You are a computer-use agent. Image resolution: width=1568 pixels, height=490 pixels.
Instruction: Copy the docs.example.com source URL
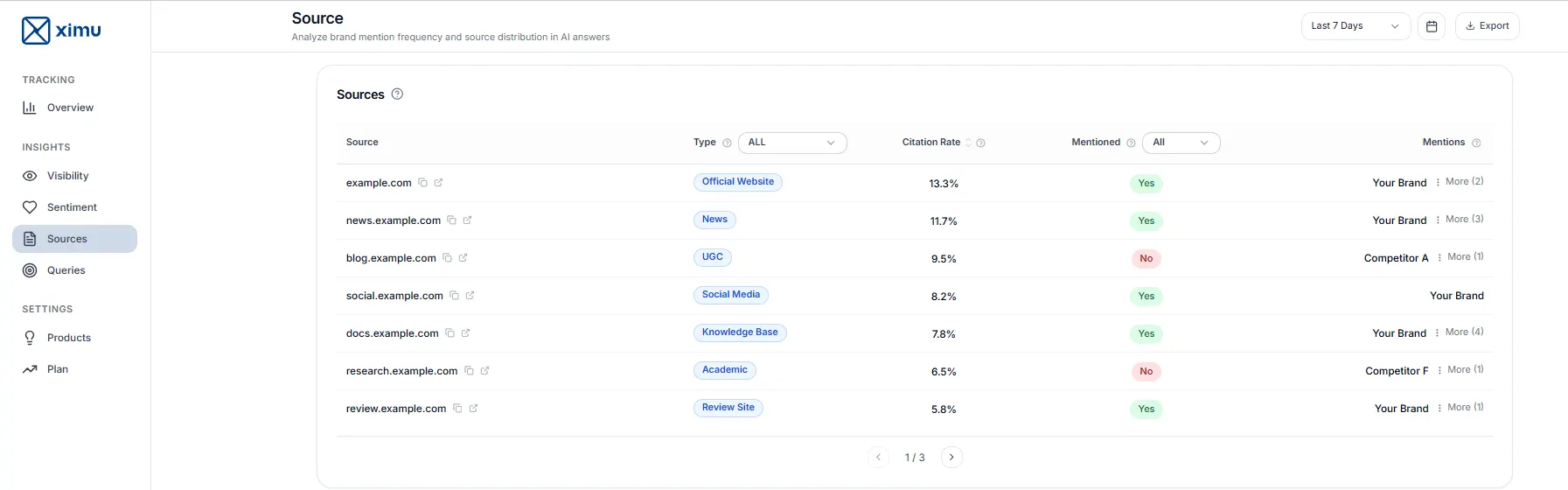449,333
